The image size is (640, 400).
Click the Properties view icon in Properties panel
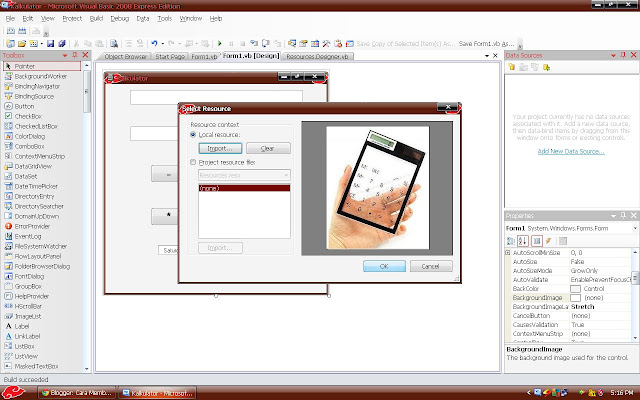coord(537,241)
